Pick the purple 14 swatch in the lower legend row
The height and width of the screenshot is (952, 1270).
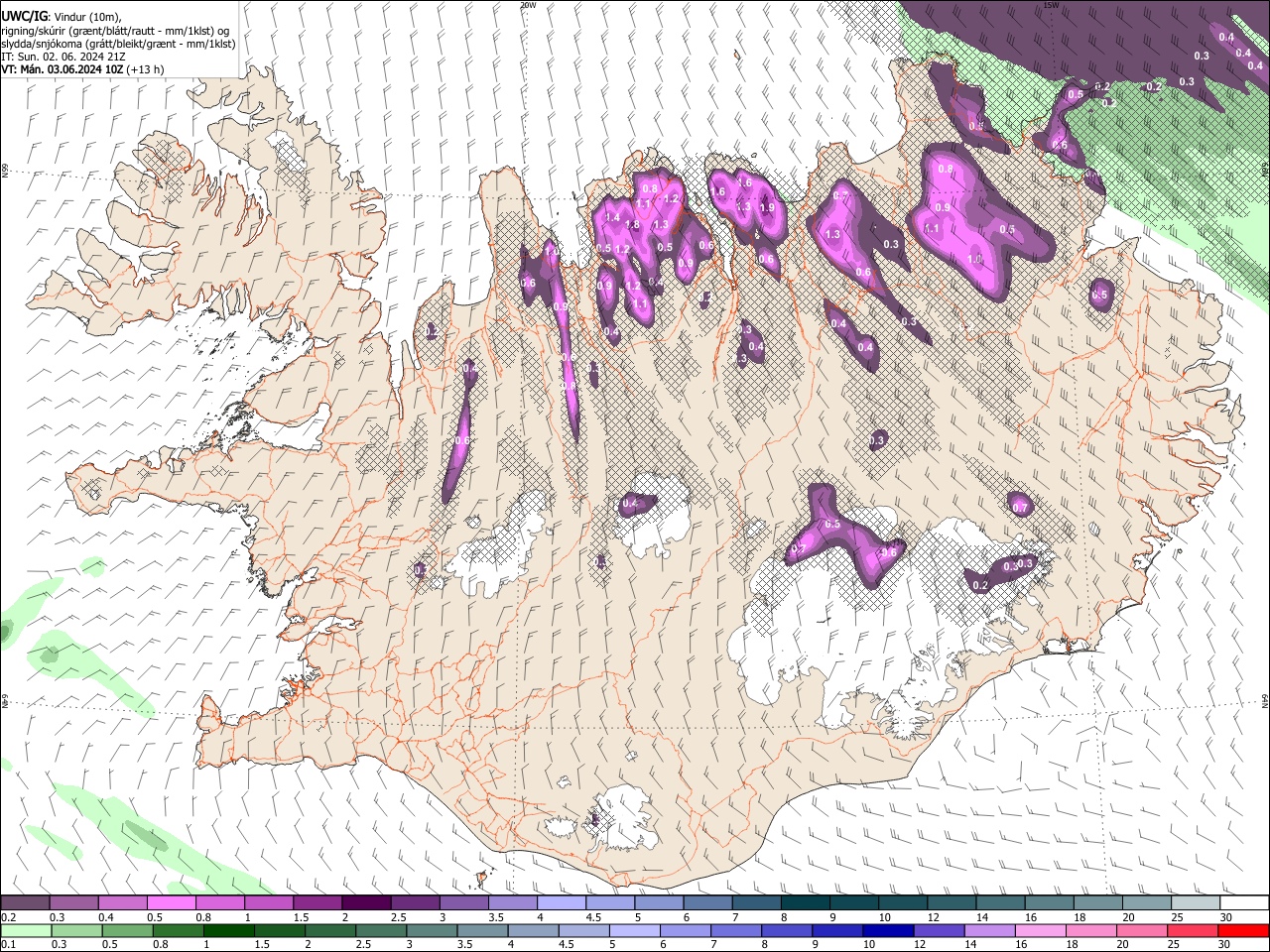(x=989, y=930)
